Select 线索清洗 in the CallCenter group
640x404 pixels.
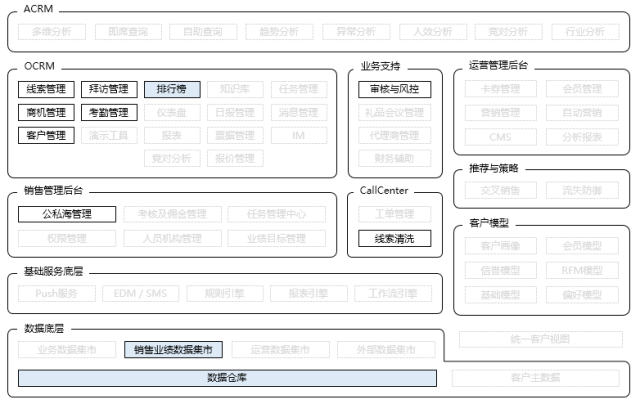click(394, 239)
